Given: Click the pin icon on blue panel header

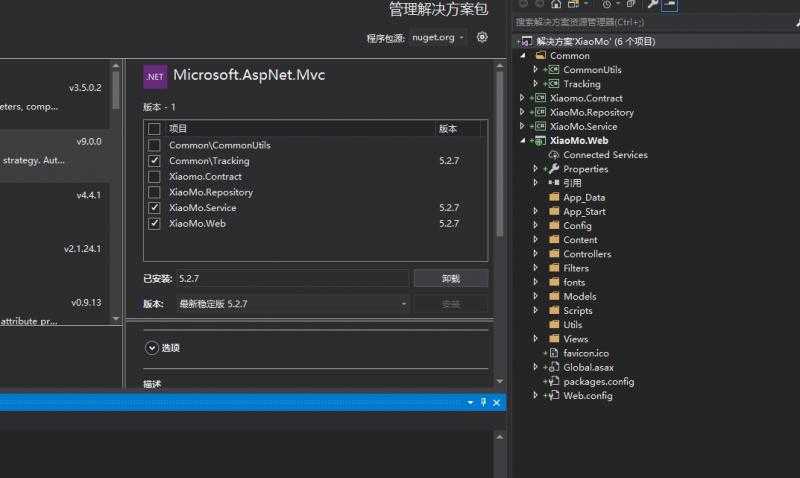Looking at the screenshot, I should pyautogui.click(x=483, y=402).
